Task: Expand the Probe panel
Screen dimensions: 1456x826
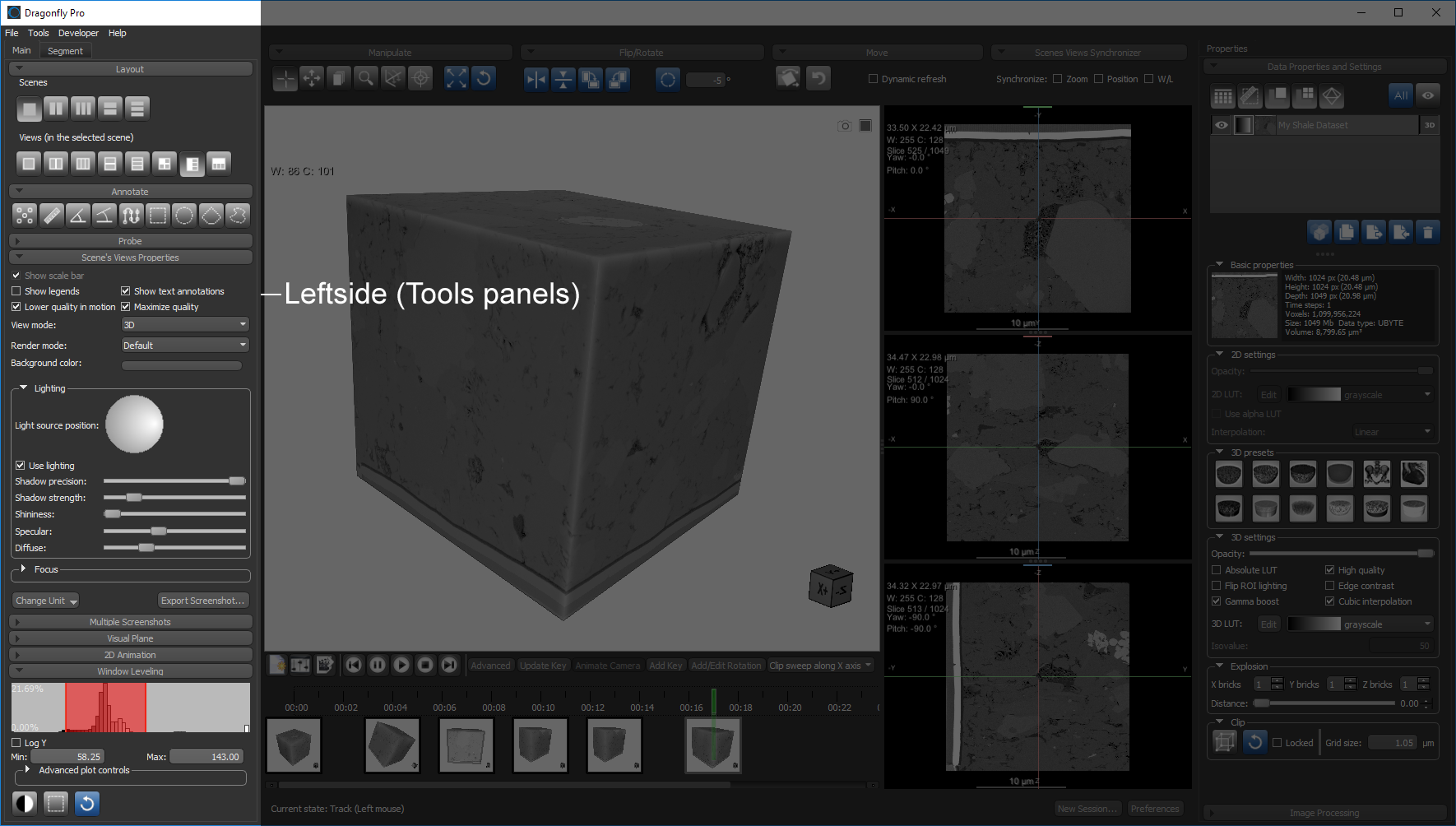Action: [x=130, y=241]
